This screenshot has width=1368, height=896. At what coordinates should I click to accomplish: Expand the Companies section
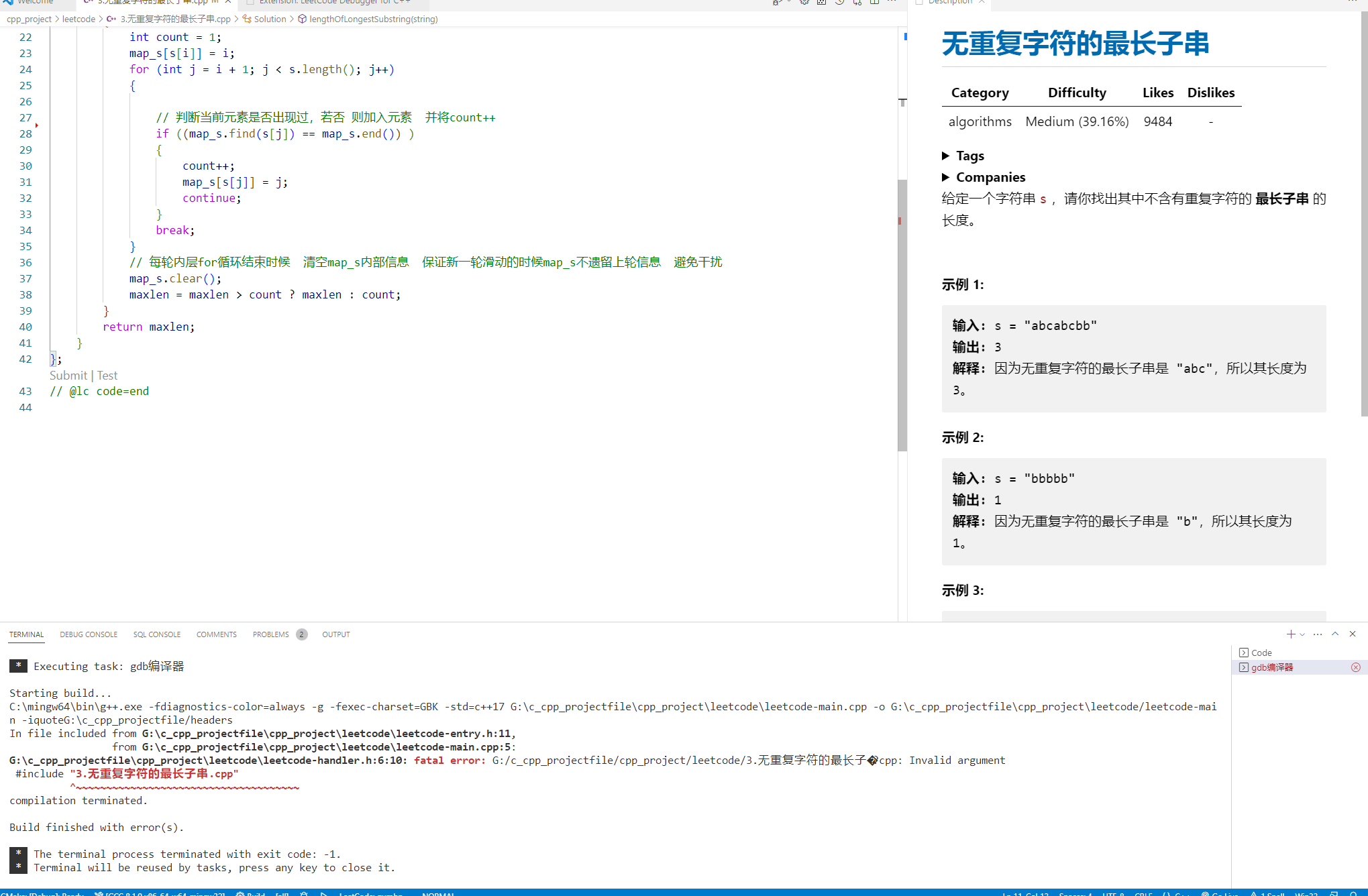pyautogui.click(x=984, y=177)
